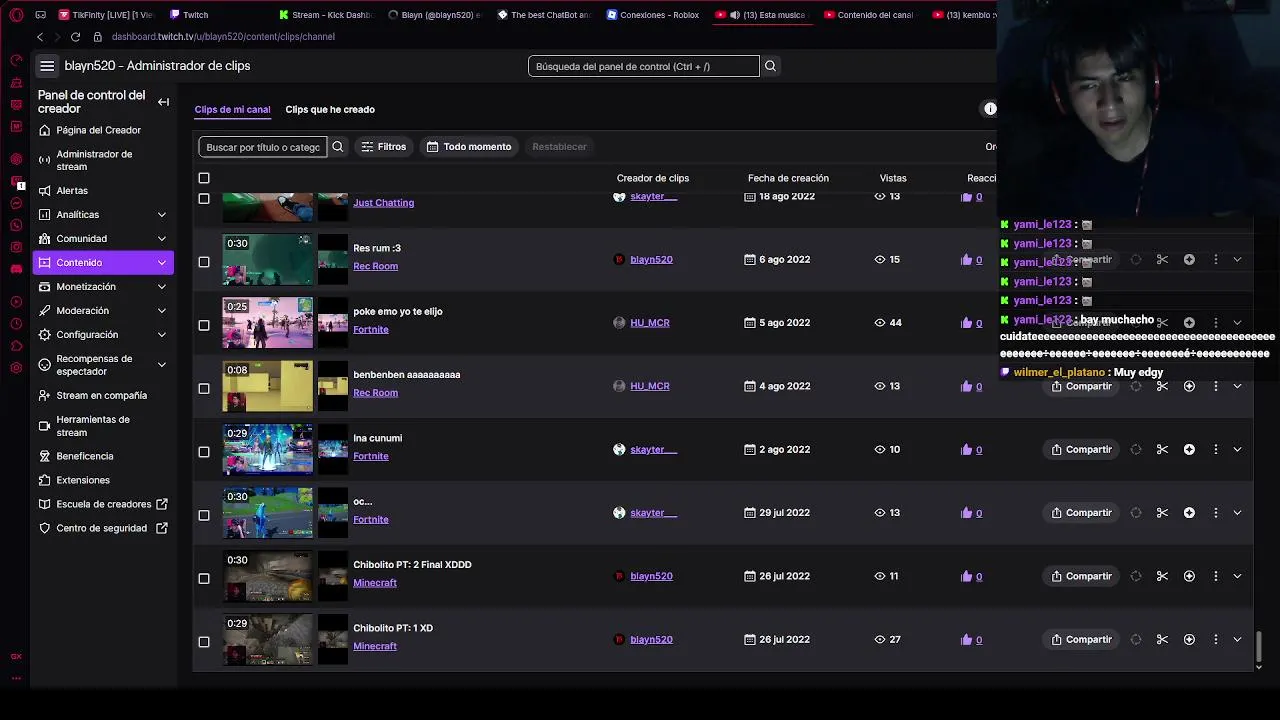Click thumbs-up icon for poke emo yo te elijo
This screenshot has width=1280, height=720.
coord(966,323)
